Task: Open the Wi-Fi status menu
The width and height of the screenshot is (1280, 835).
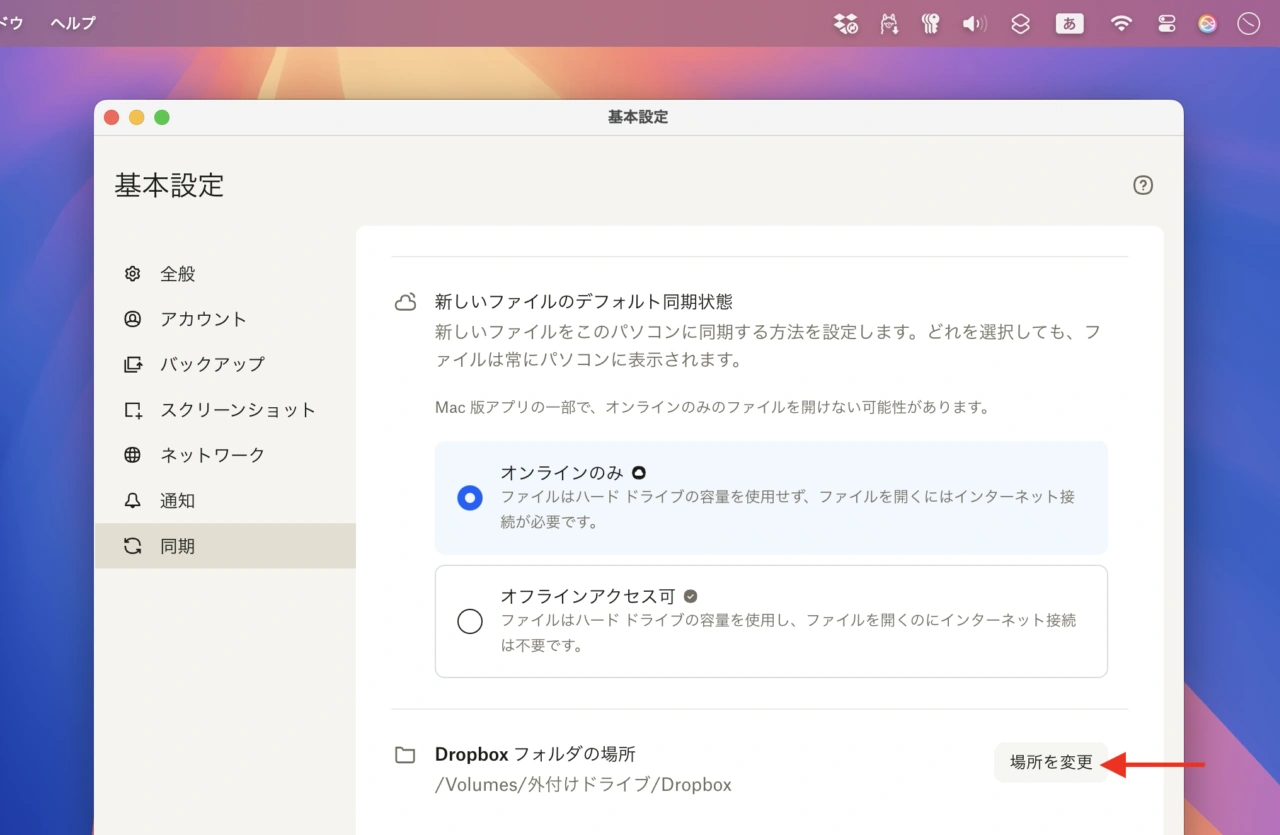Action: coord(1121,24)
